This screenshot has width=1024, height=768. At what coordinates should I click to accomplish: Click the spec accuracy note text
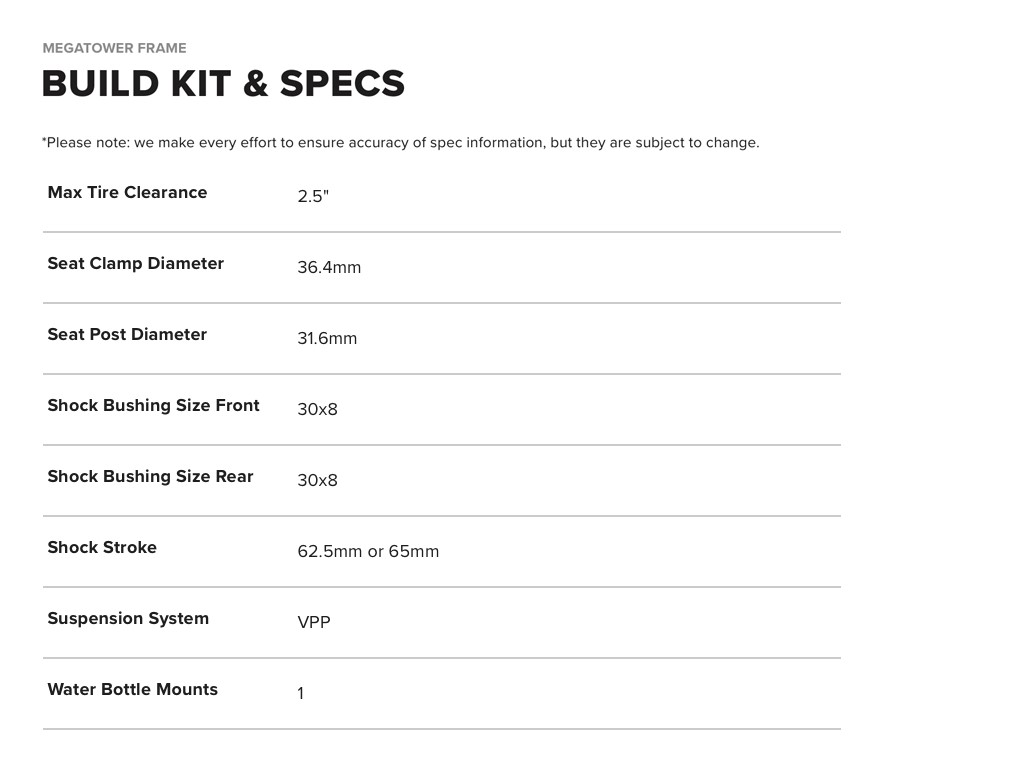coord(400,143)
